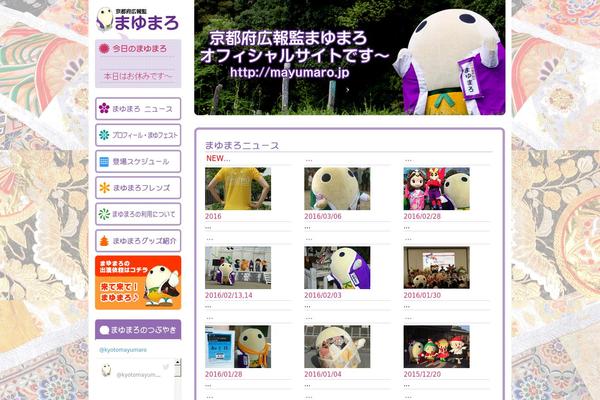Open the thumbnail above 2016/01/30
Image resolution: width=600 pixels, height=400 pixels.
[x=437, y=268]
